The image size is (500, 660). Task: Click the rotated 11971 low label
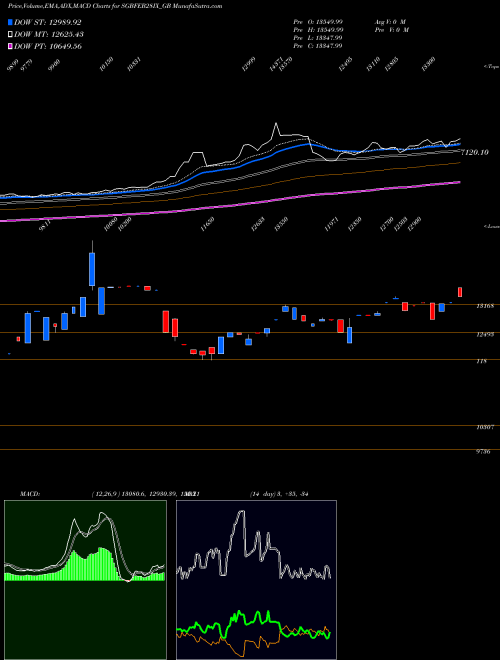(x=331, y=224)
